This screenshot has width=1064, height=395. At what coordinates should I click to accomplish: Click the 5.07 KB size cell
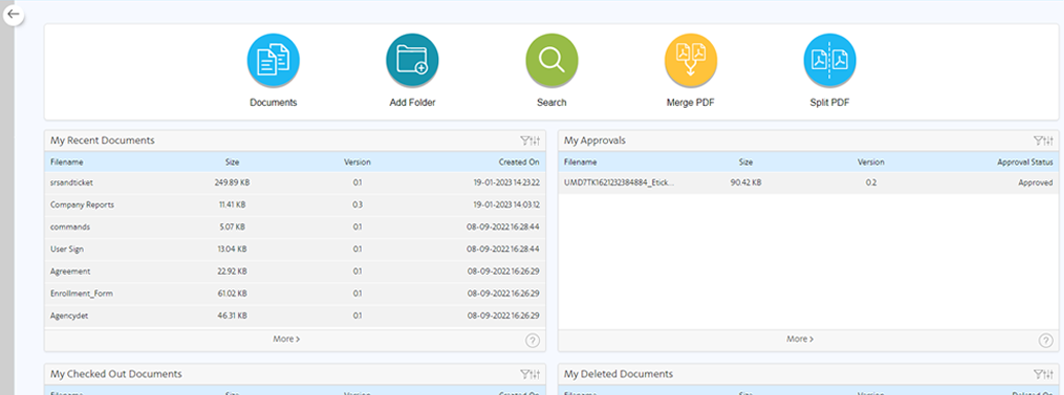click(232, 227)
